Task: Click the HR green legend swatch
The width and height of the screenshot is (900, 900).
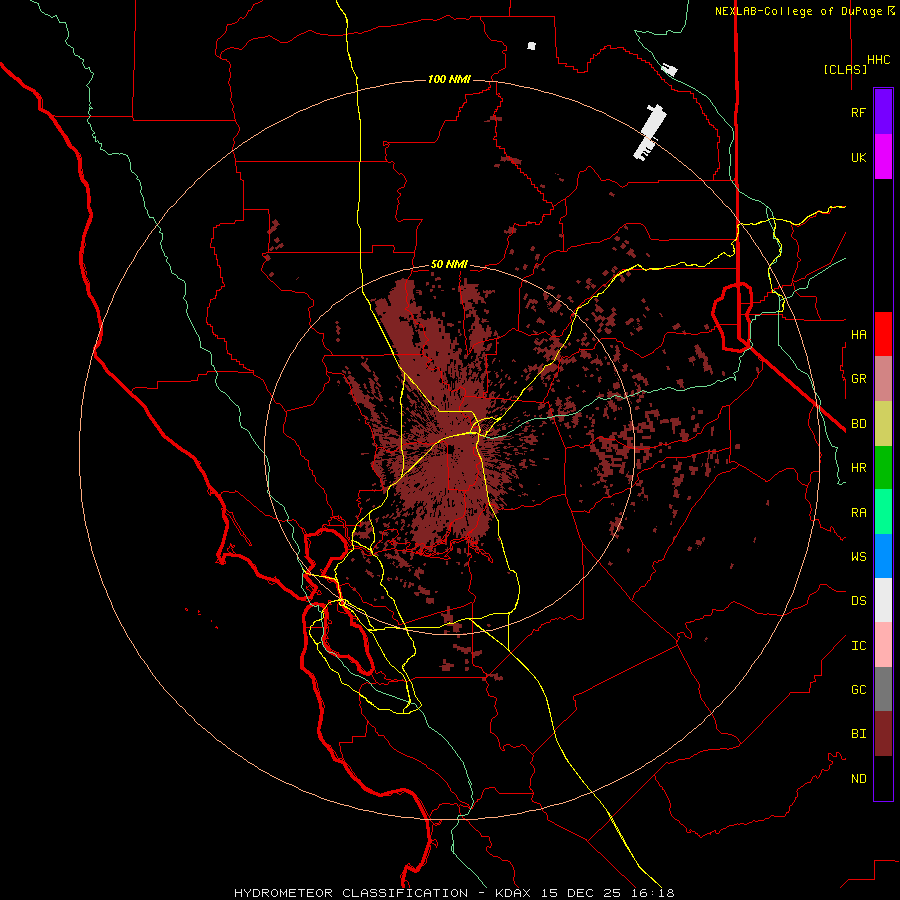Action: 883,468
